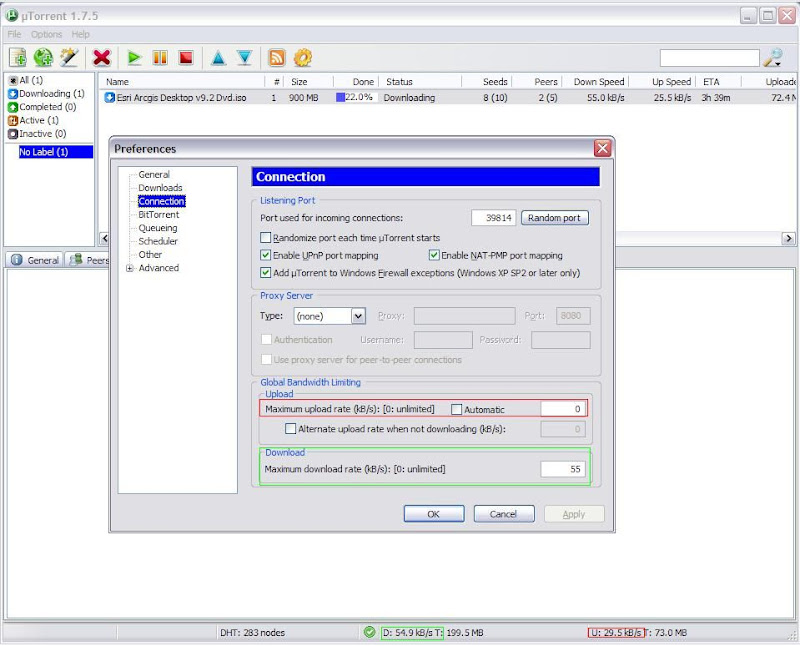Click the search magnifier icon
The image size is (800, 646).
click(x=773, y=58)
